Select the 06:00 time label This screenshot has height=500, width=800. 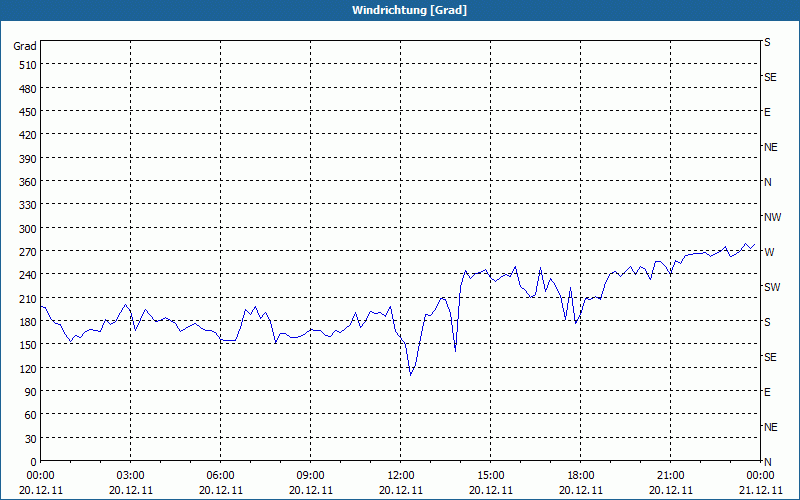[x=220, y=476]
